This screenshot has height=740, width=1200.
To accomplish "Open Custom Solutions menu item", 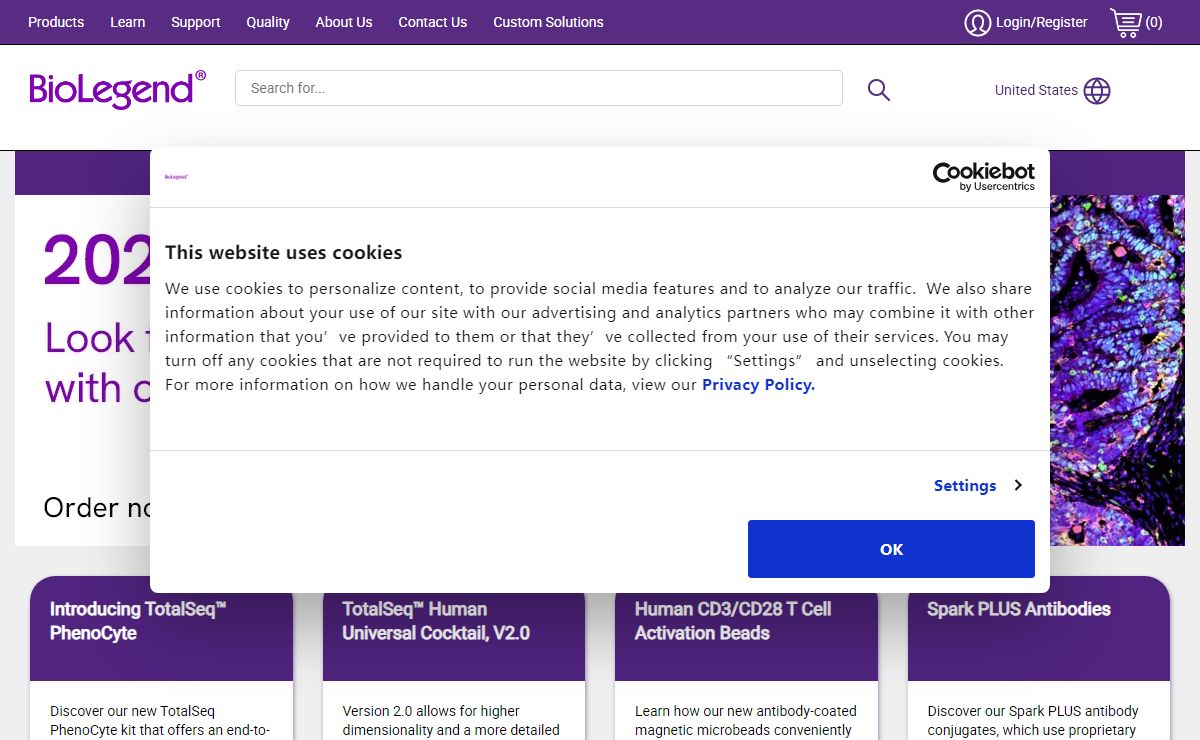I will [x=548, y=22].
